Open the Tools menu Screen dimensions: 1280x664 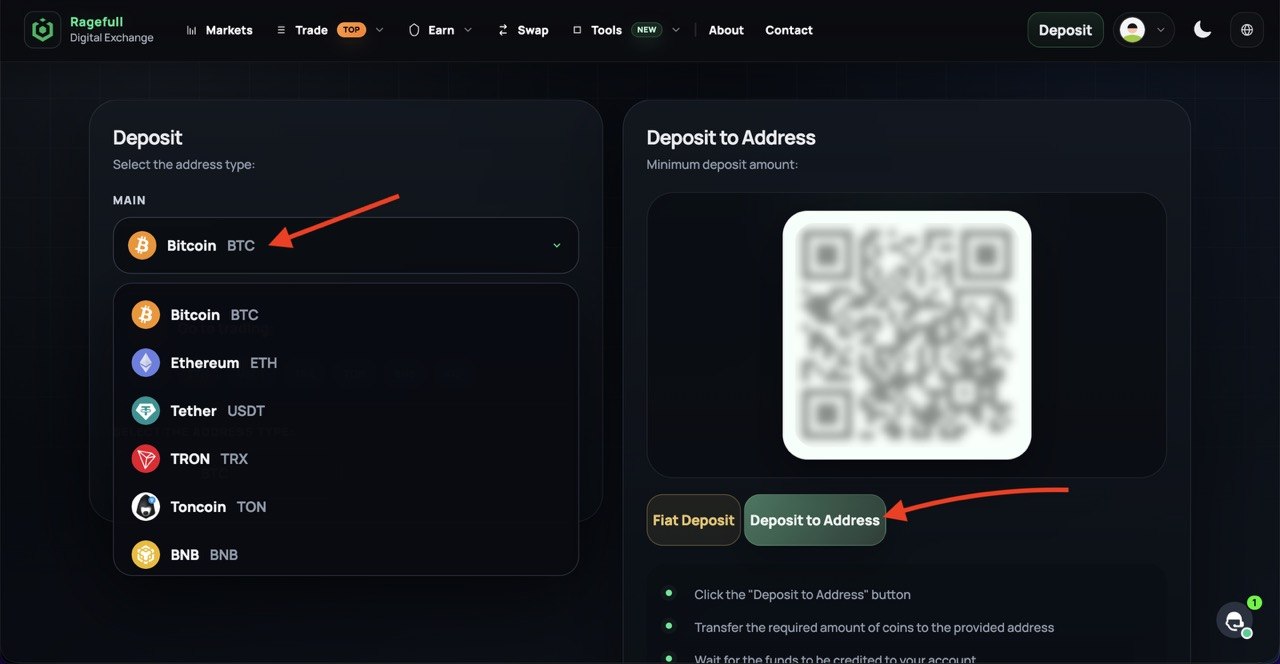pyautogui.click(x=606, y=30)
